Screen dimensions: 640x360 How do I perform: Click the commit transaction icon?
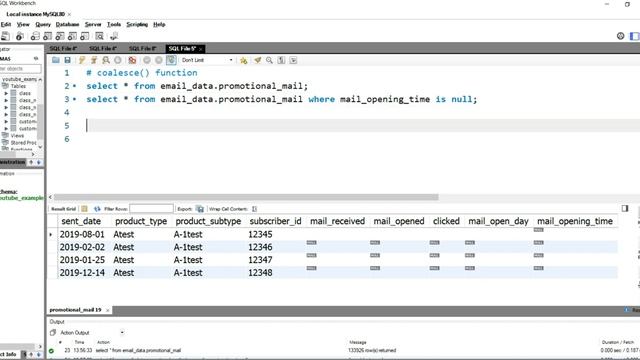[x=147, y=60]
